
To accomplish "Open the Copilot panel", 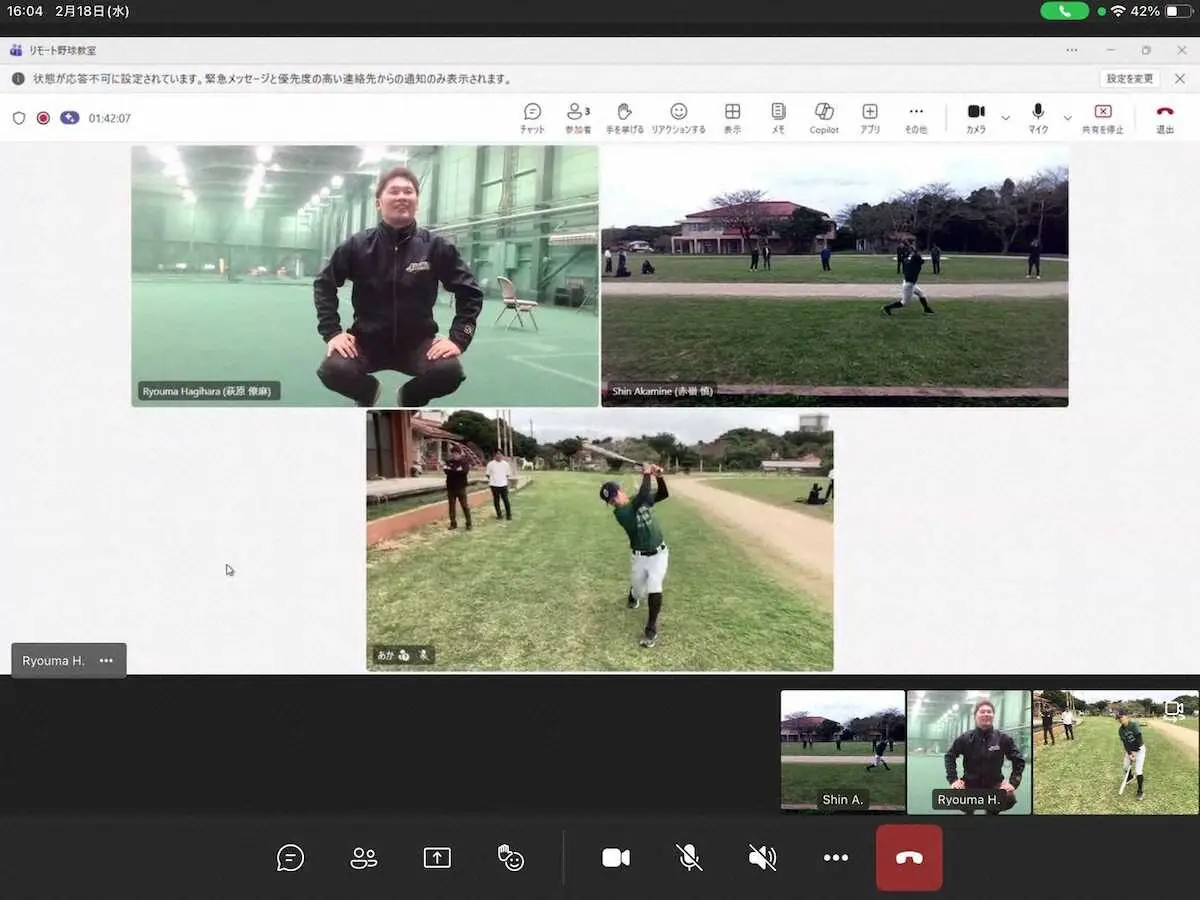I will click(x=824, y=117).
